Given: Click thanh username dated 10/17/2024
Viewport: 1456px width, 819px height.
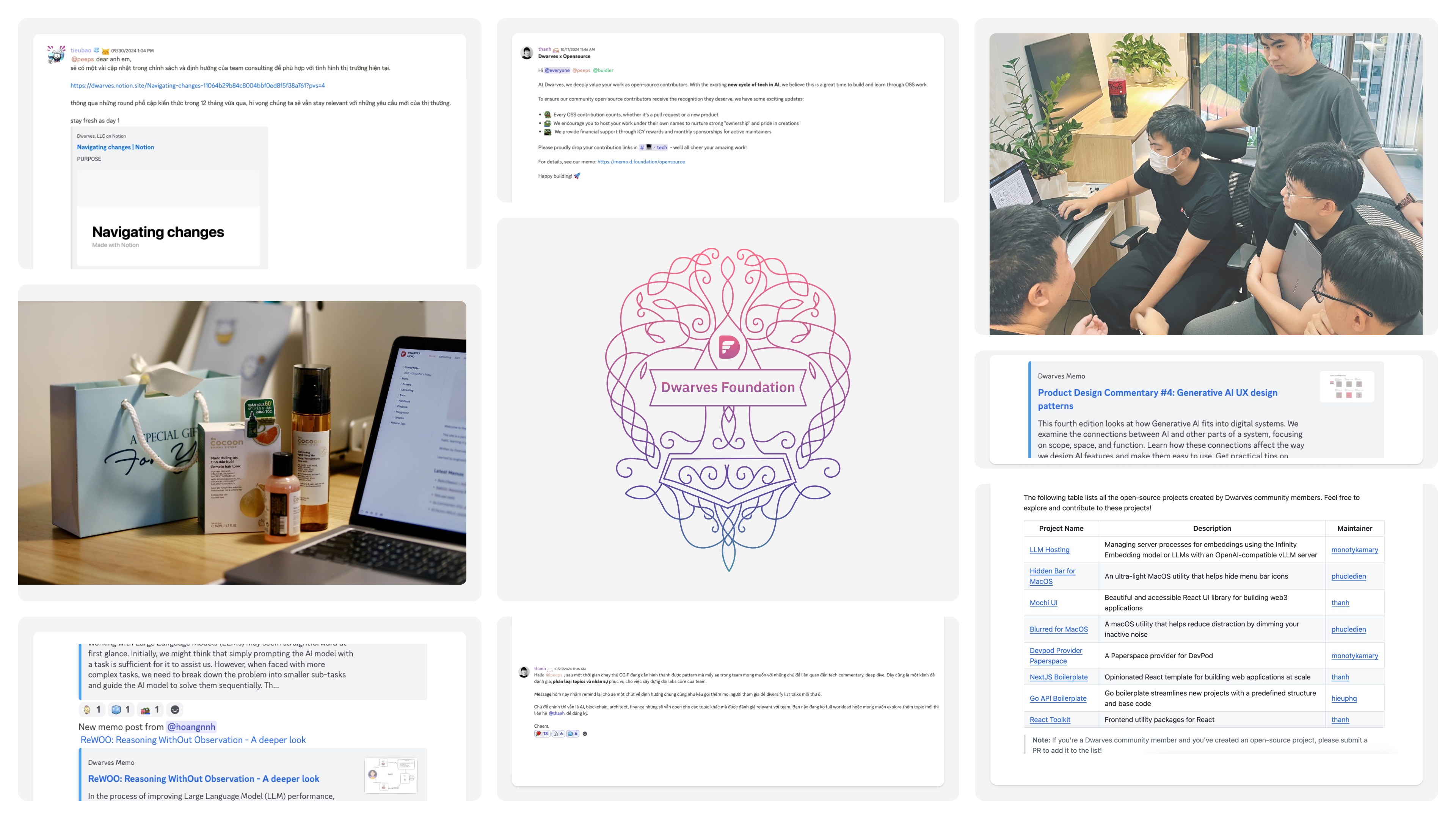Looking at the screenshot, I should click(544, 49).
